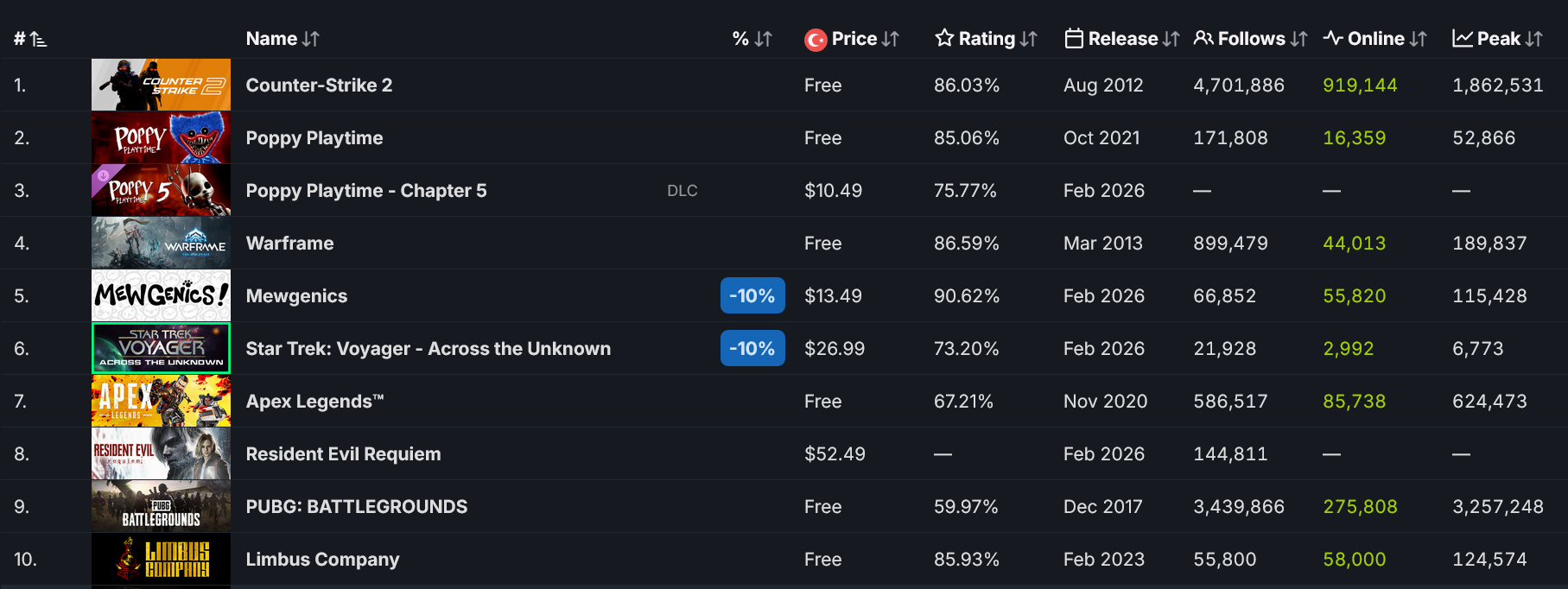Click the Mewgenics -10% discount badge
1568x589 pixels.
point(752,296)
